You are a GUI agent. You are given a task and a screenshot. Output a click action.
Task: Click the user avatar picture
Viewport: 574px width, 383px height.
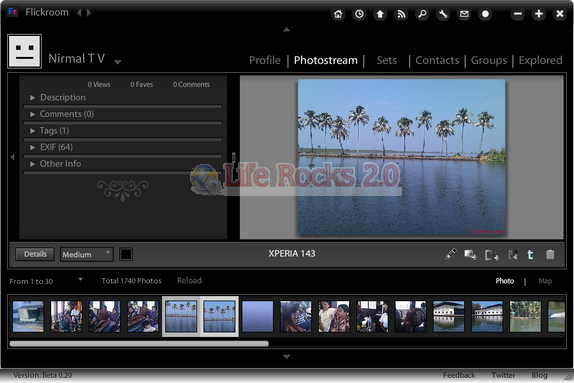[25, 51]
